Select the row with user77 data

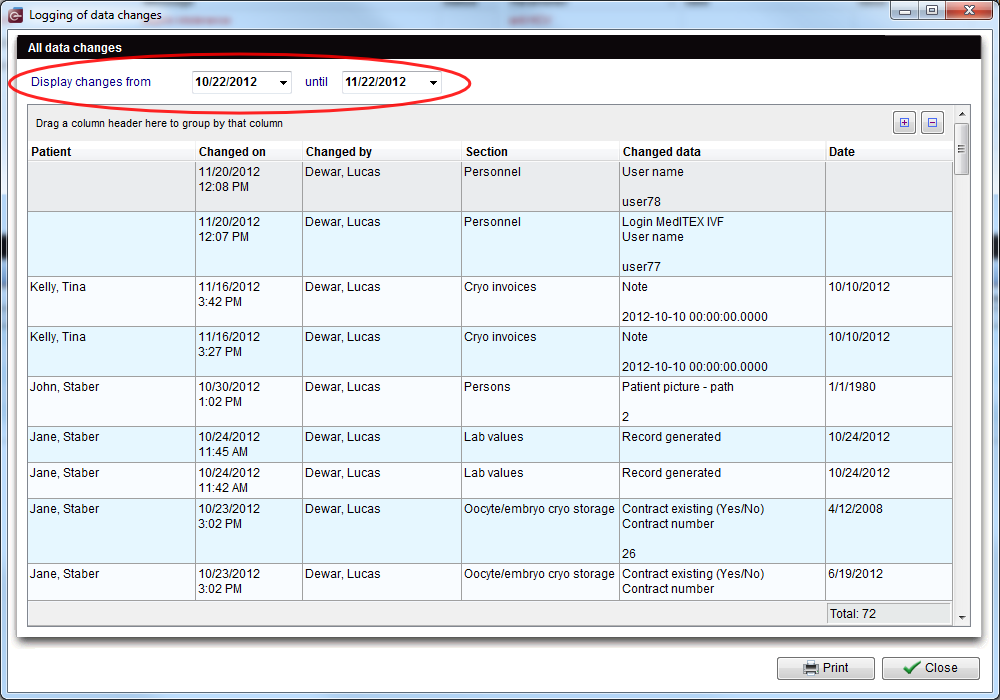[490, 244]
